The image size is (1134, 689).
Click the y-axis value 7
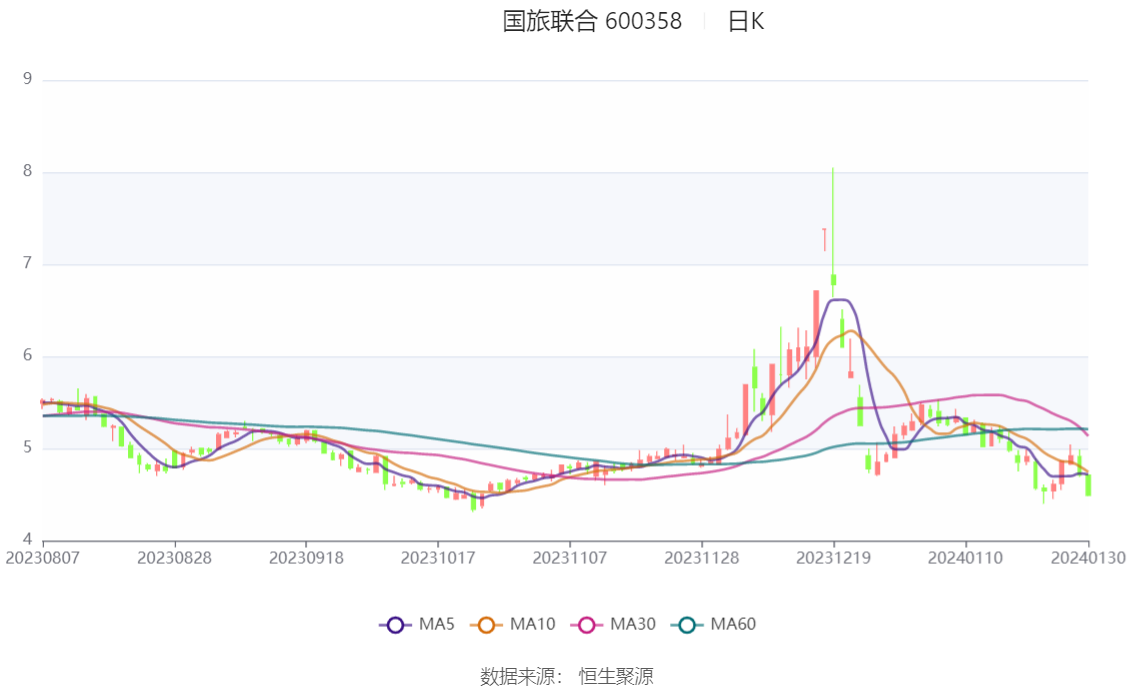click(x=27, y=263)
